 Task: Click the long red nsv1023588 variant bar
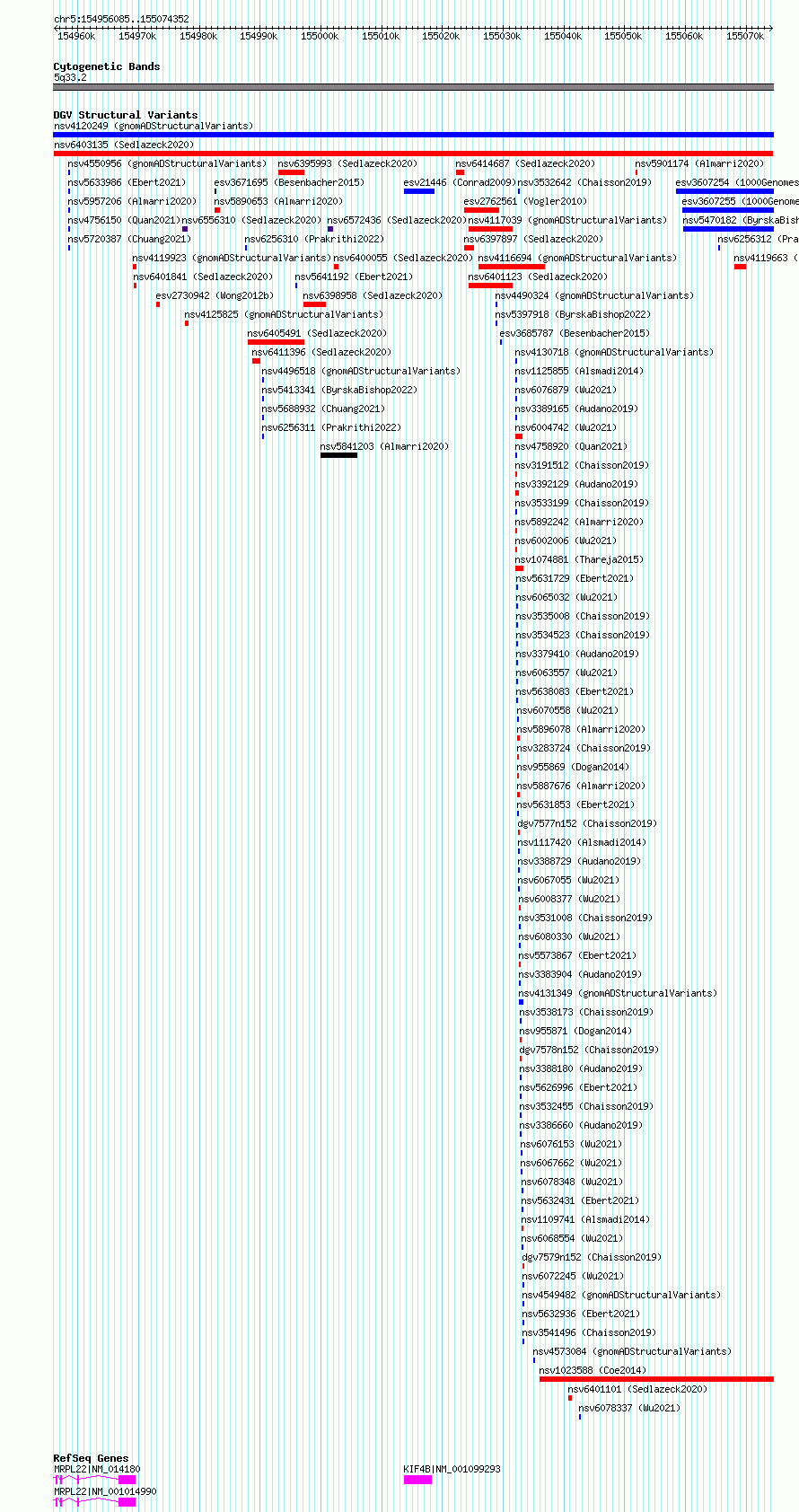(x=656, y=1379)
